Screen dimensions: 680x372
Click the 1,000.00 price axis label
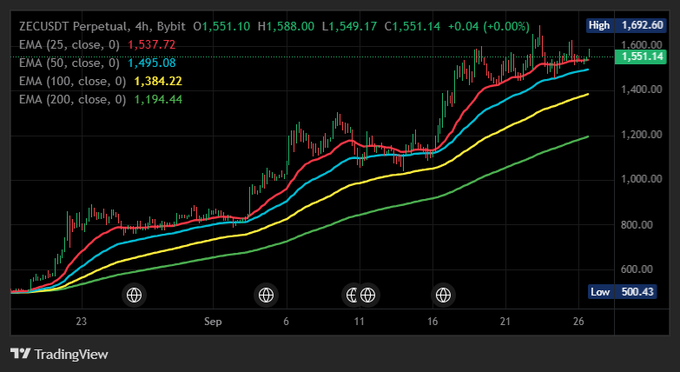(x=642, y=179)
